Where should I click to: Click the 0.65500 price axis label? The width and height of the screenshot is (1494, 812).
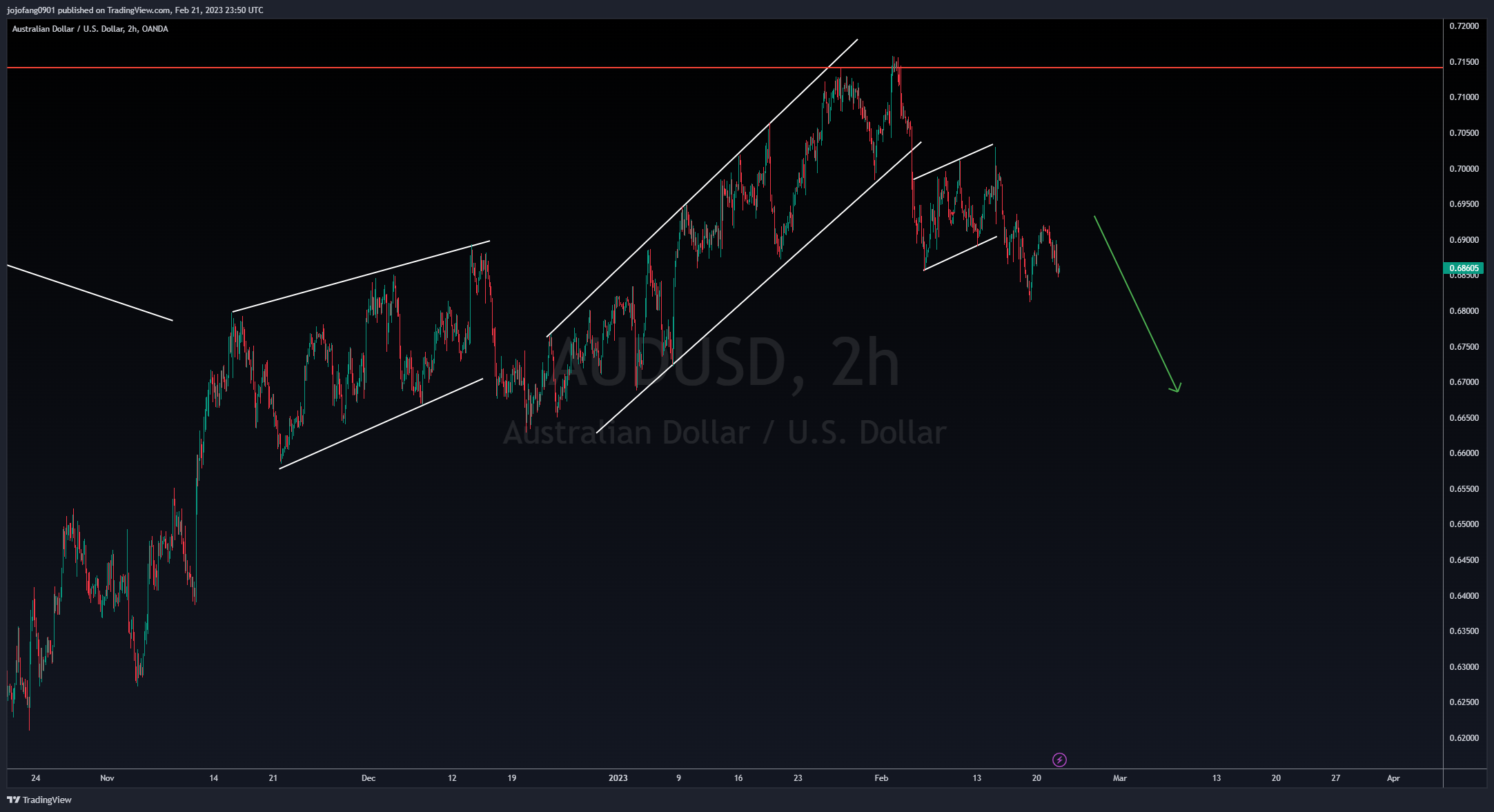click(1464, 489)
